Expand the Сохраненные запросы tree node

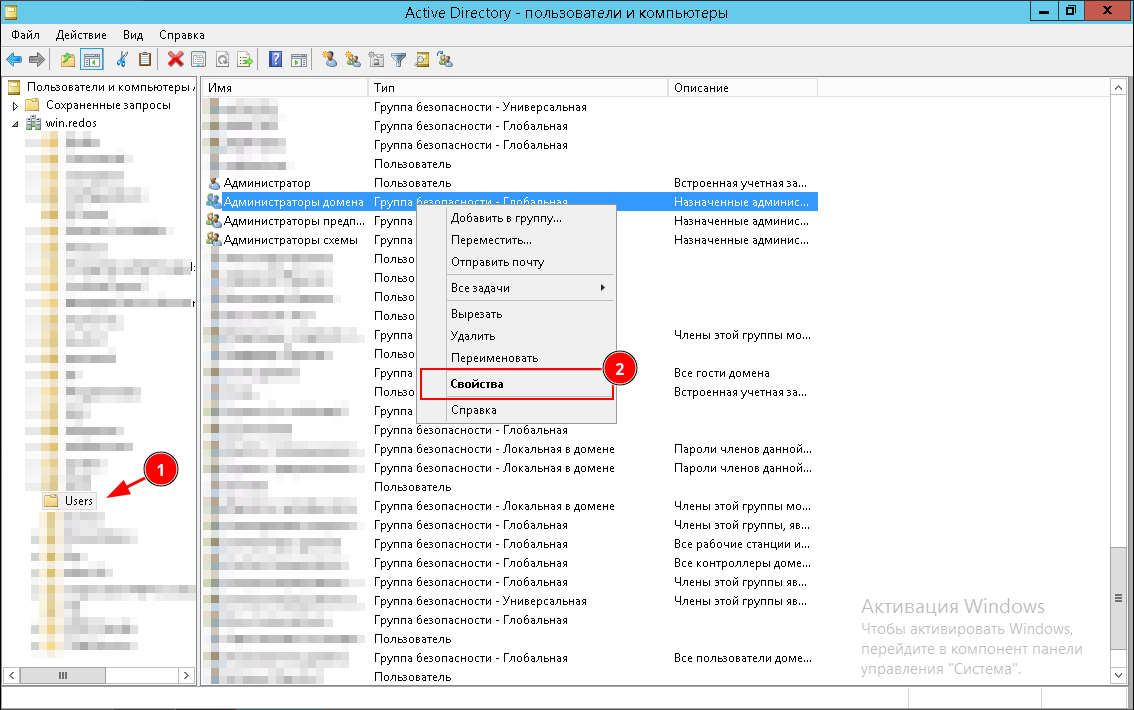[15, 105]
